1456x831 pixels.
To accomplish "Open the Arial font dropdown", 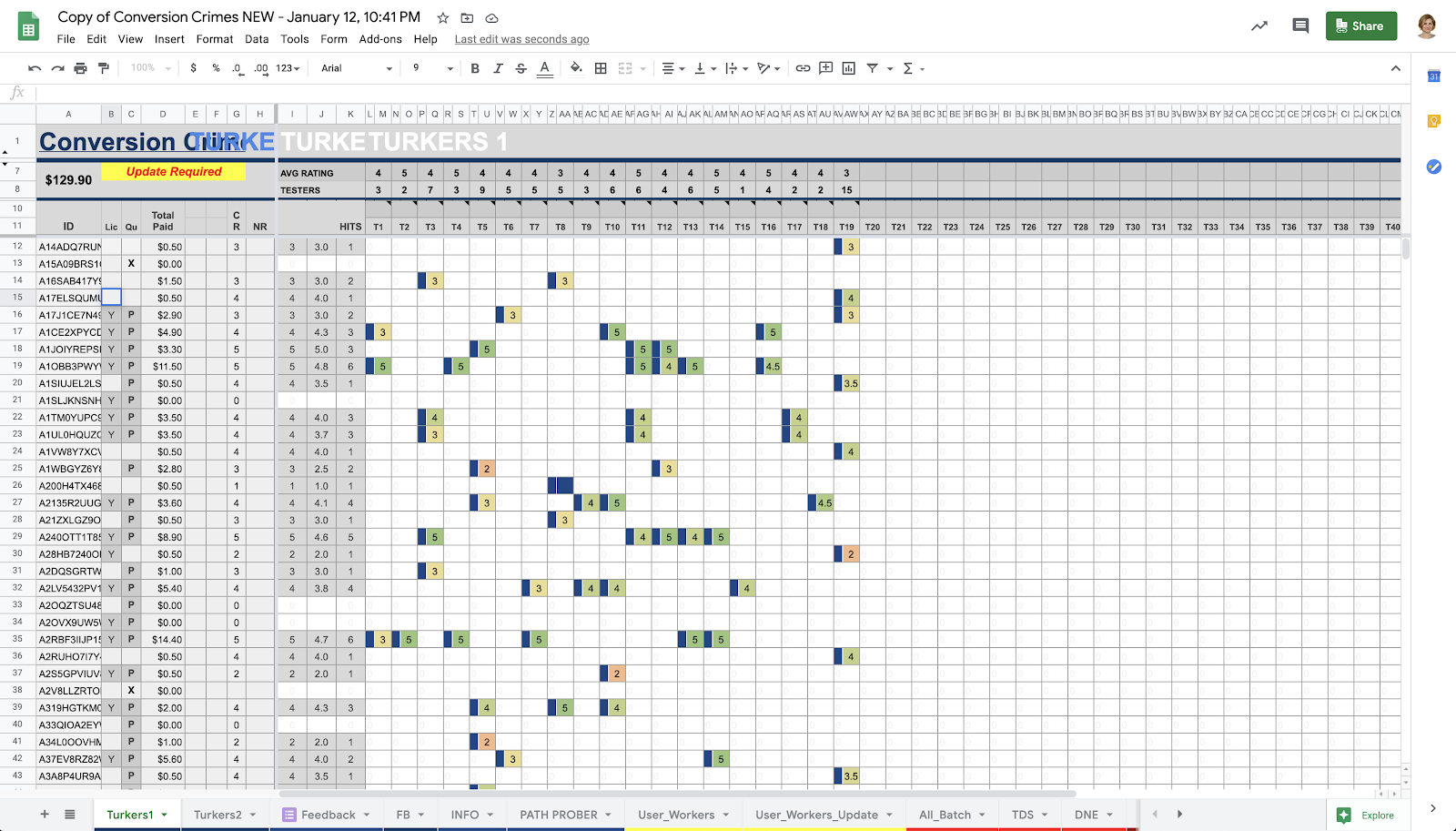I will tap(356, 68).
